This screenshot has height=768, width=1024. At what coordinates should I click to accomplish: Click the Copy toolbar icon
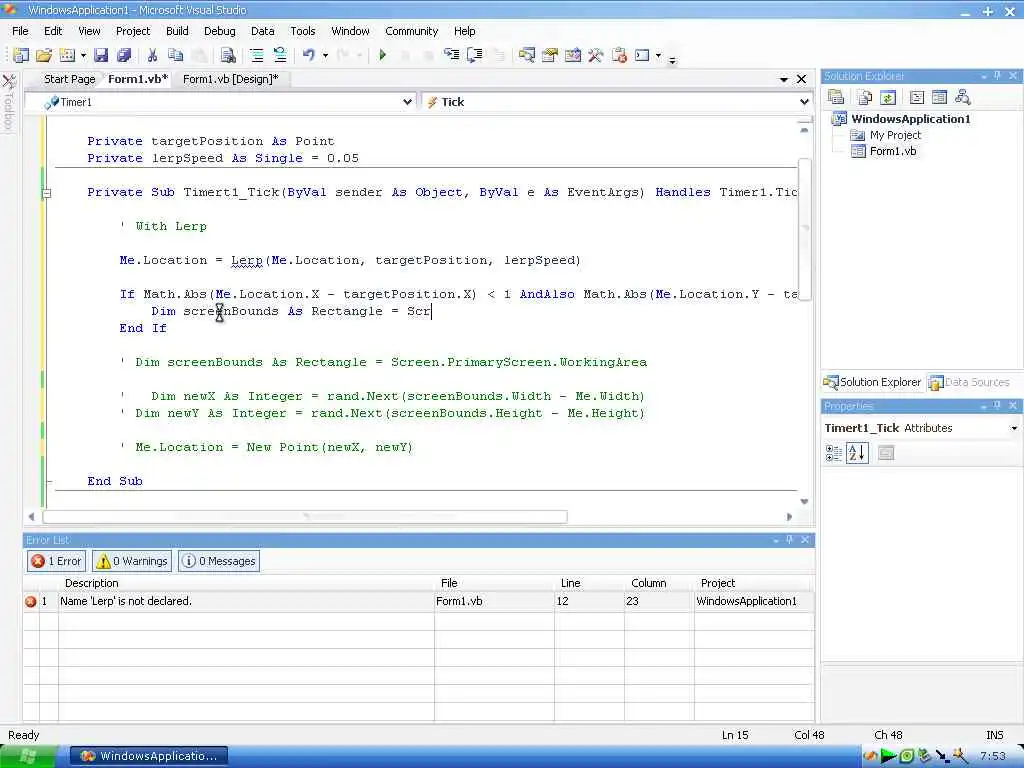[x=175, y=56]
